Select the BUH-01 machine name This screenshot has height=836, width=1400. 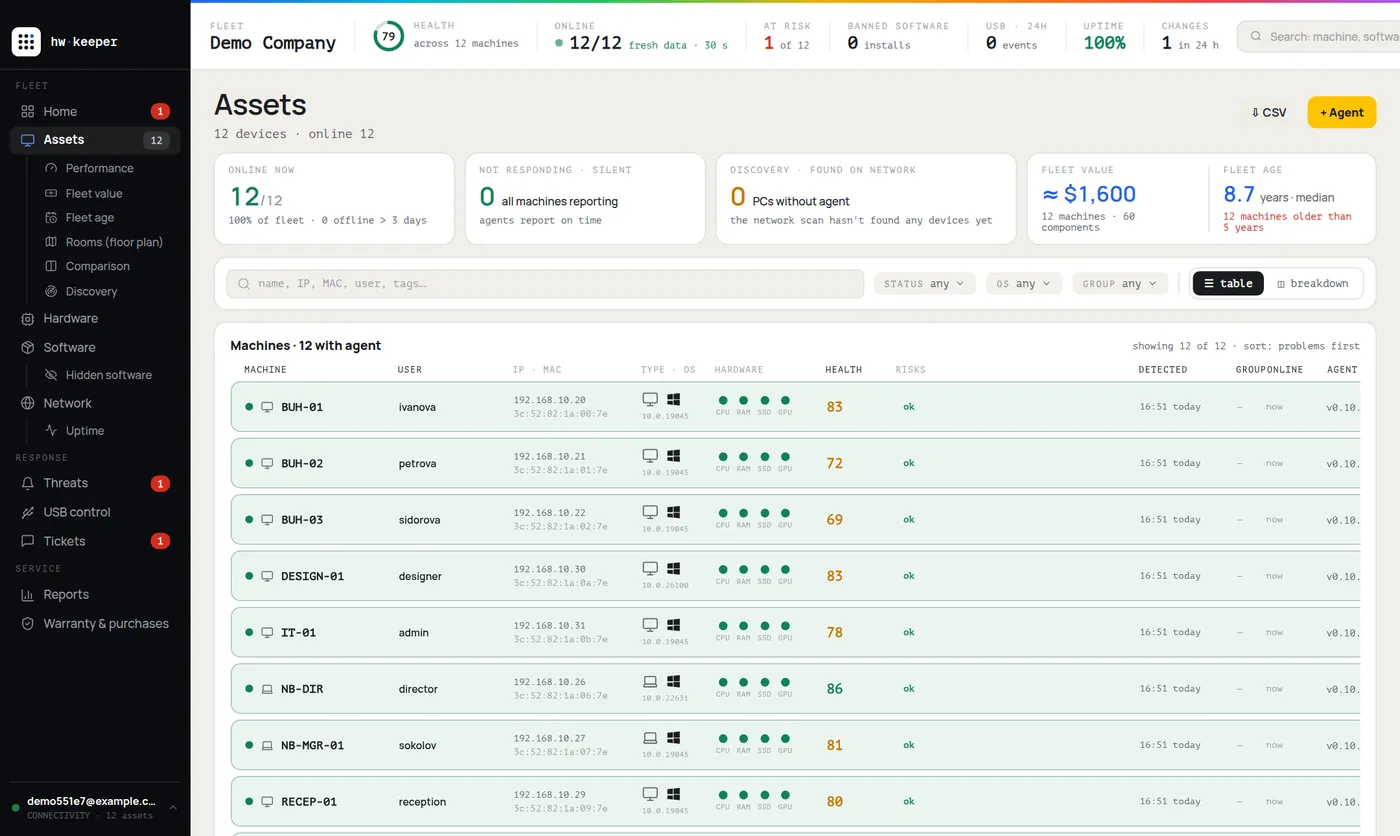coord(302,407)
